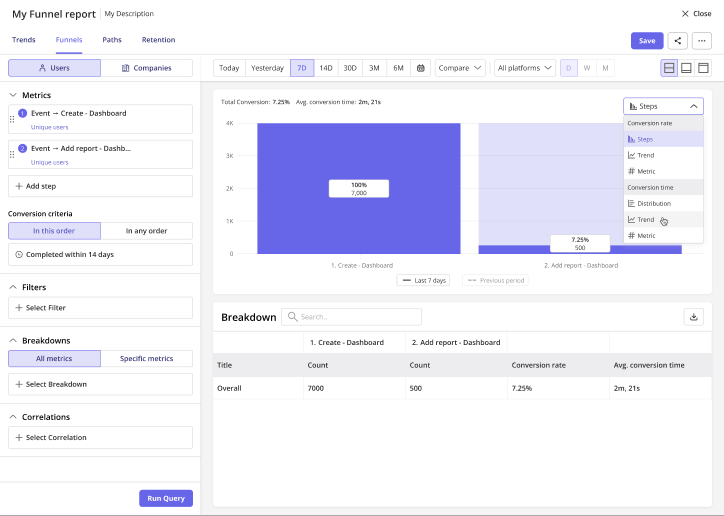Screen dimensions: 724x516
Task: Choose Trend under Conversion rate
Action: click(x=664, y=156)
